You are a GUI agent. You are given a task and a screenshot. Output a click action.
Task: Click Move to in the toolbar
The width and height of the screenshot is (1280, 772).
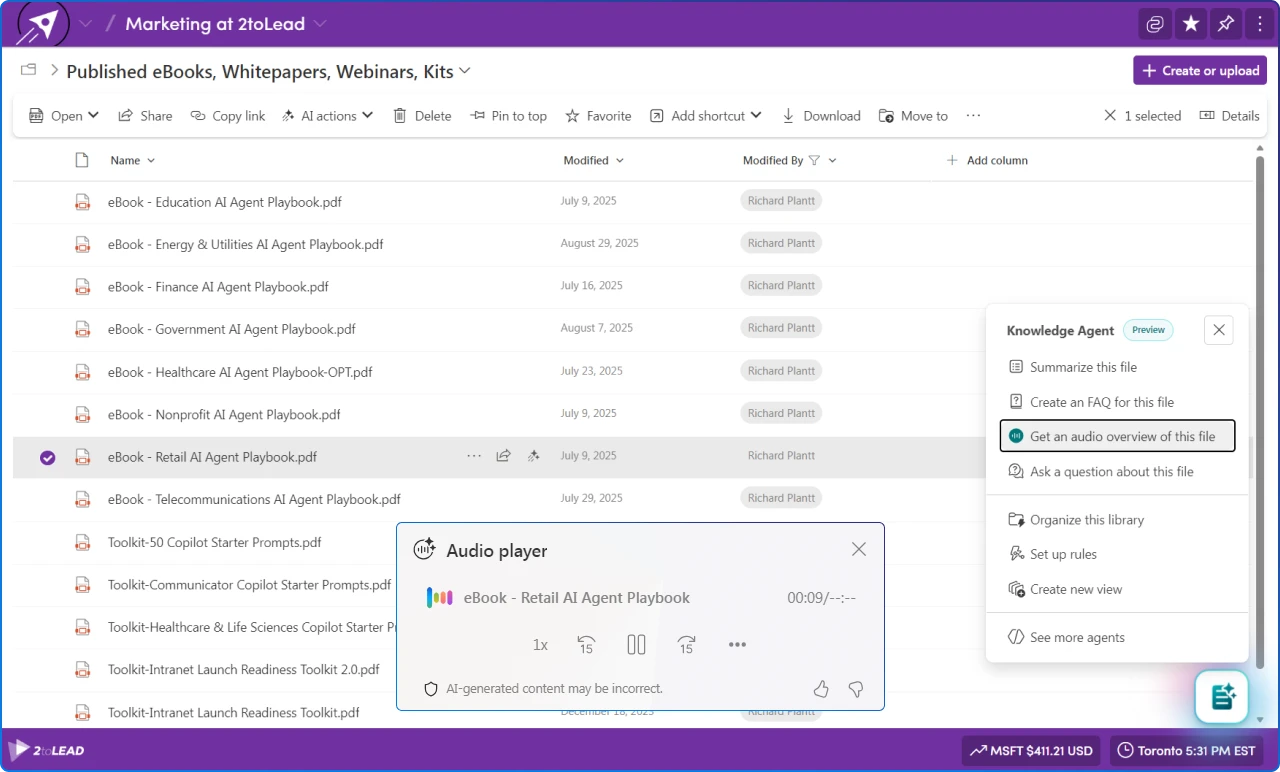point(913,116)
